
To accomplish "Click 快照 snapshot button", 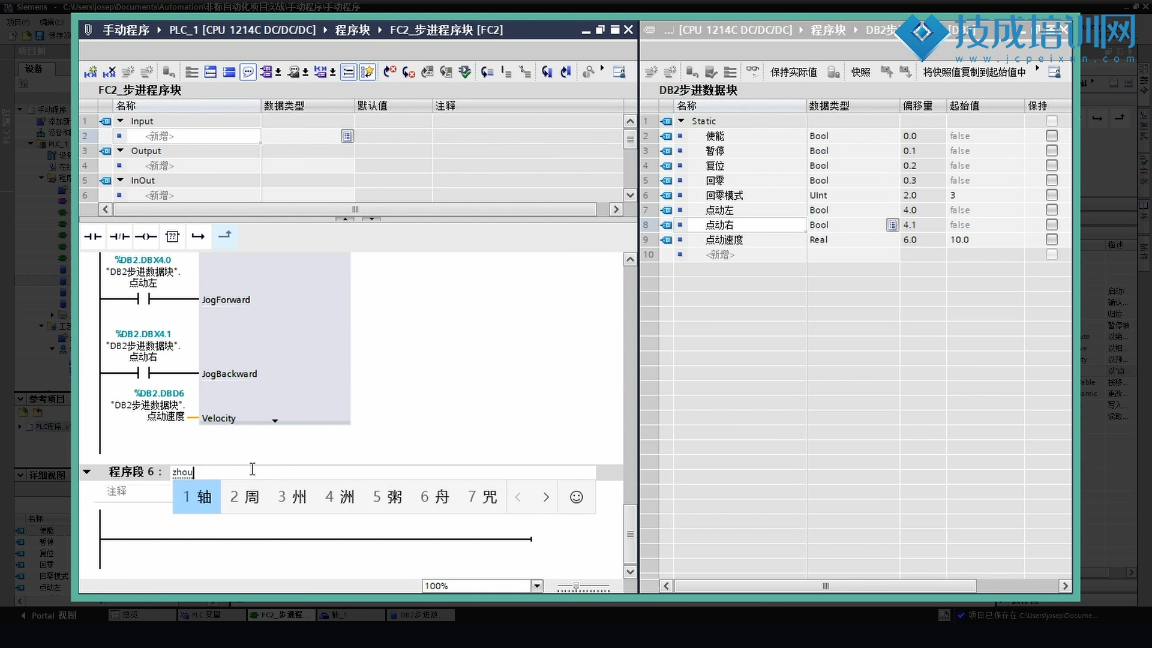I will pyautogui.click(x=860, y=72).
